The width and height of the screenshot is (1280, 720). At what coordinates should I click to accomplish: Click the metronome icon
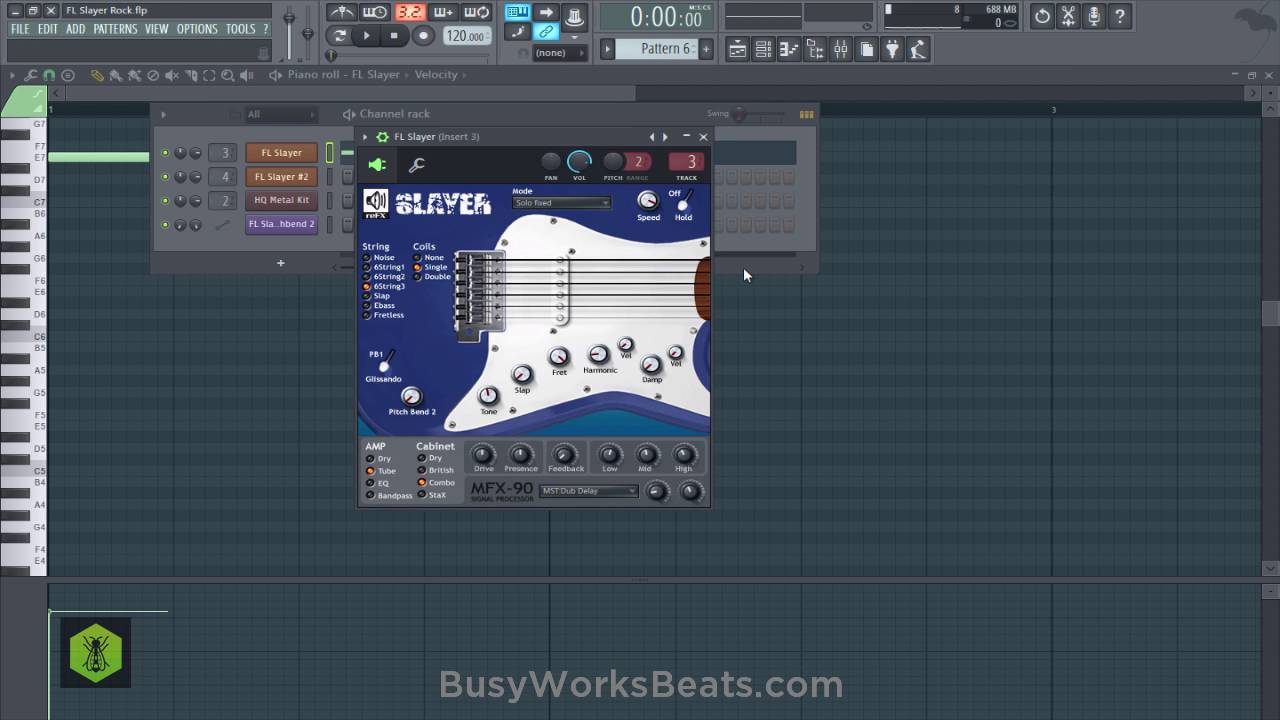click(x=341, y=12)
